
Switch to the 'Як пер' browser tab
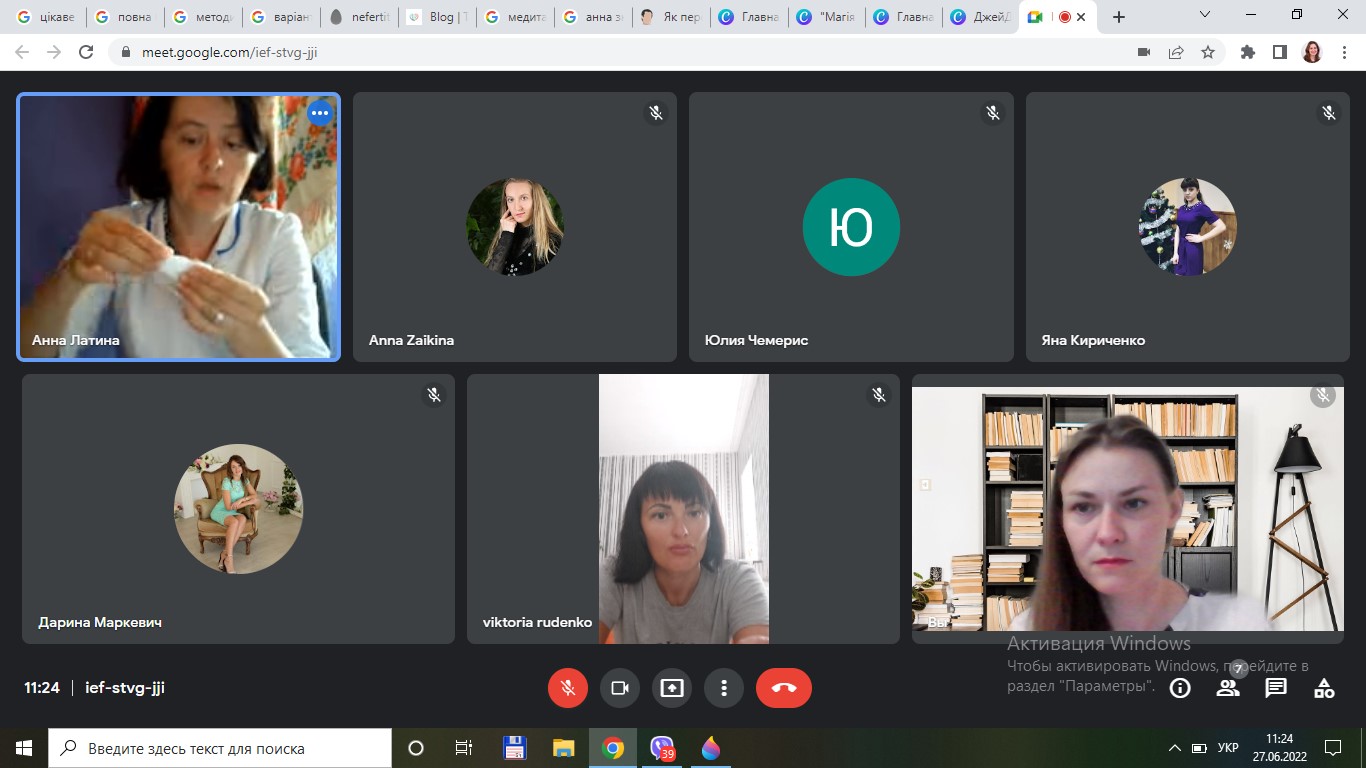point(670,17)
